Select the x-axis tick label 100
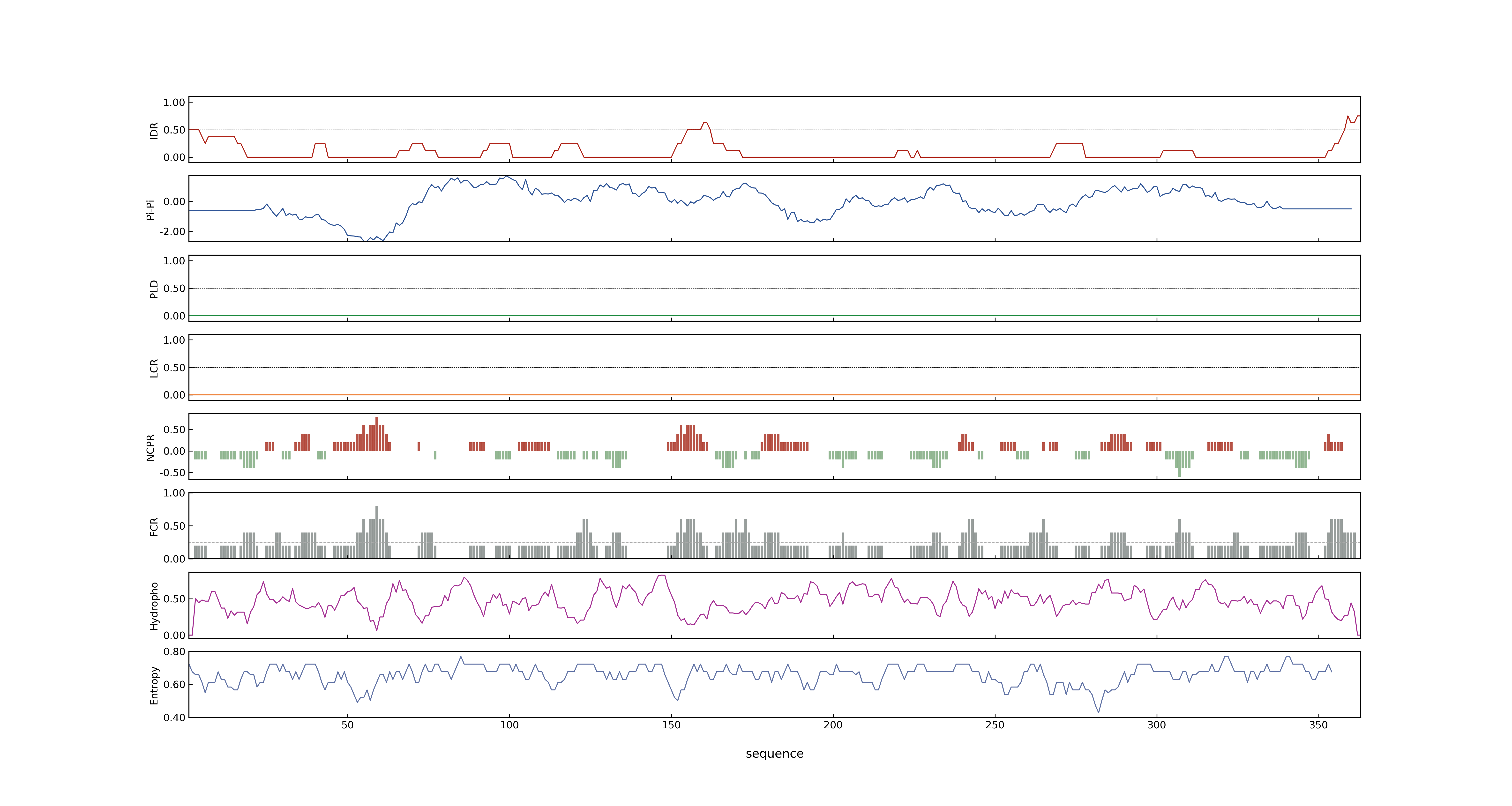 click(x=509, y=725)
